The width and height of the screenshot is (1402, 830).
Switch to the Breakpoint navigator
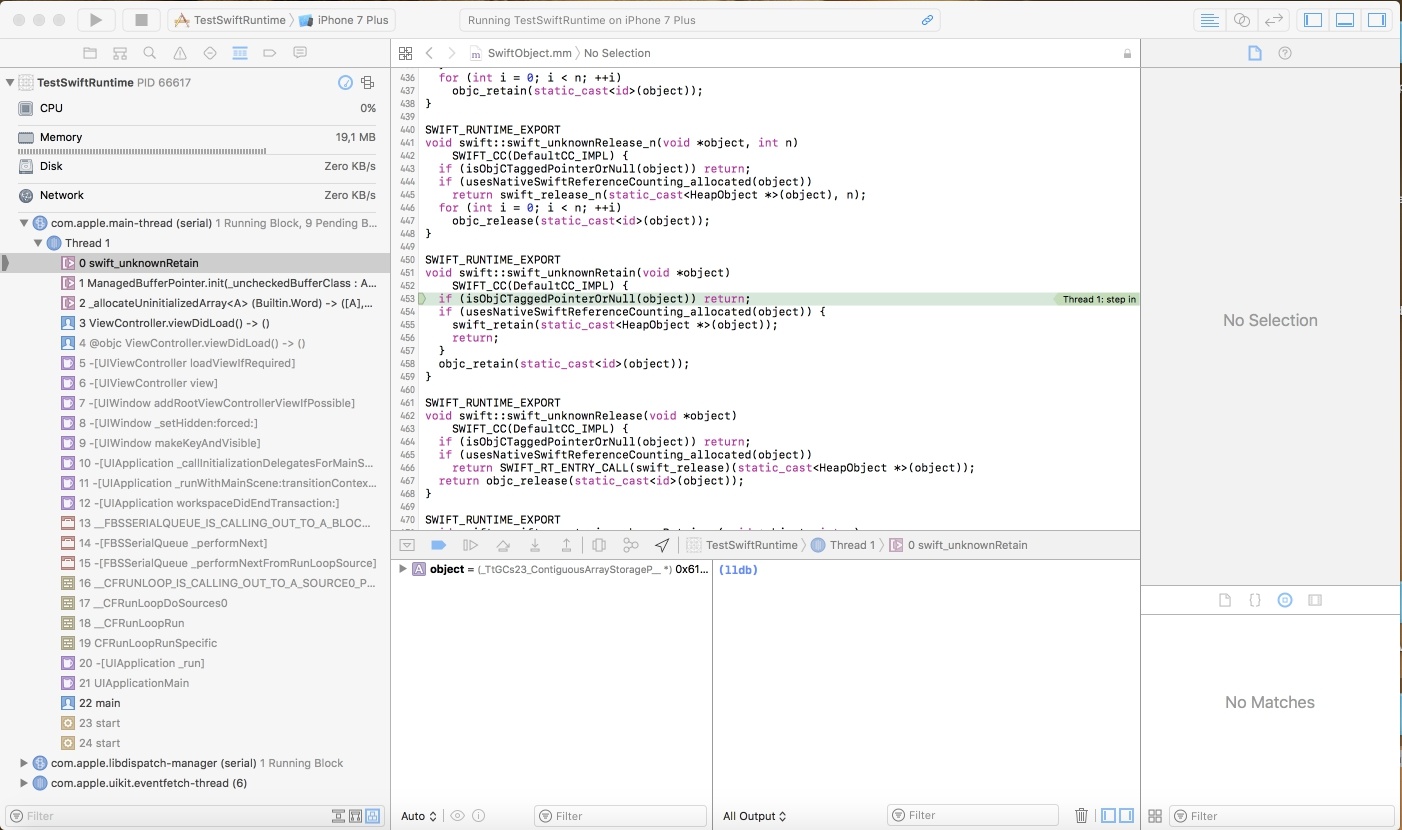[270, 53]
